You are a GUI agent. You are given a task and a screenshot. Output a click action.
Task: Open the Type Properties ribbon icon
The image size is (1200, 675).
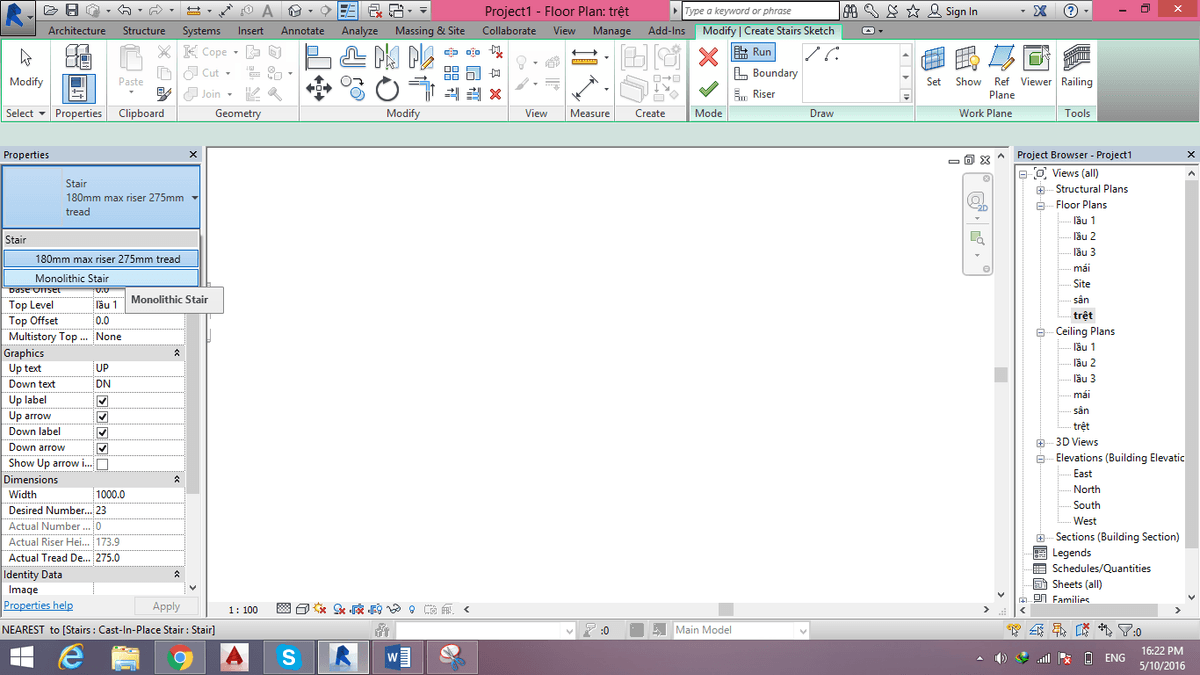pos(78,58)
